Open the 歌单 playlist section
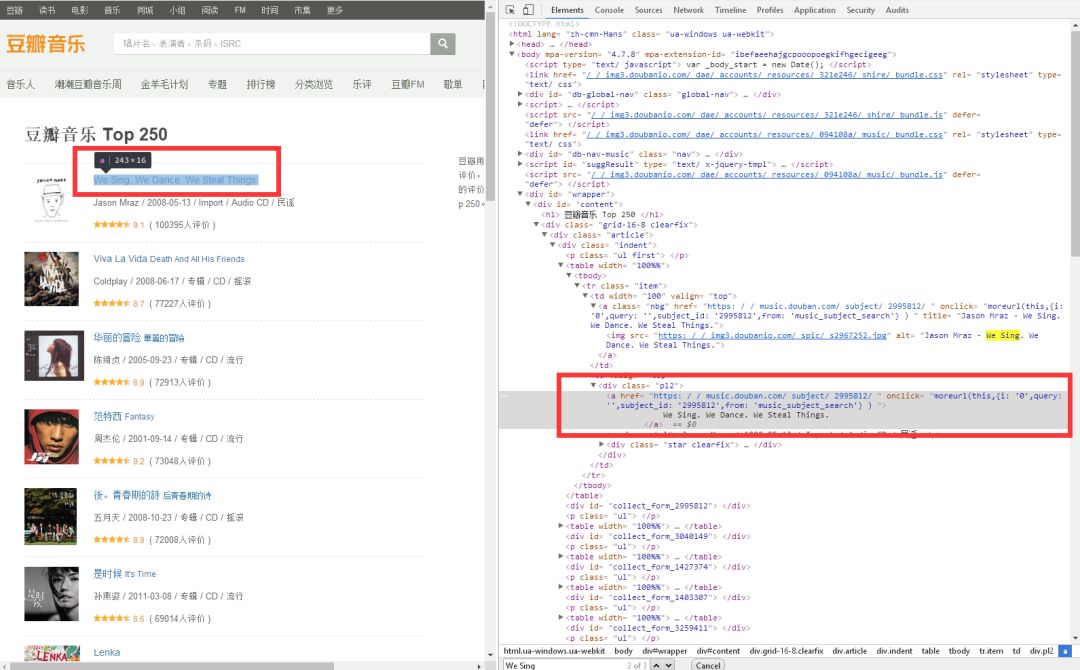Screen dimensions: 1080x670 click(x=453, y=84)
